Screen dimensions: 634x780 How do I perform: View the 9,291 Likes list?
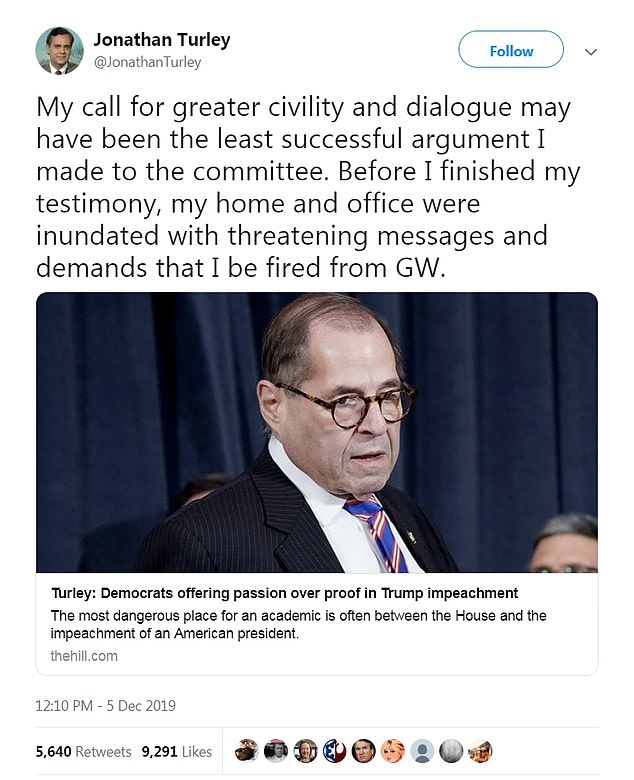(x=176, y=751)
